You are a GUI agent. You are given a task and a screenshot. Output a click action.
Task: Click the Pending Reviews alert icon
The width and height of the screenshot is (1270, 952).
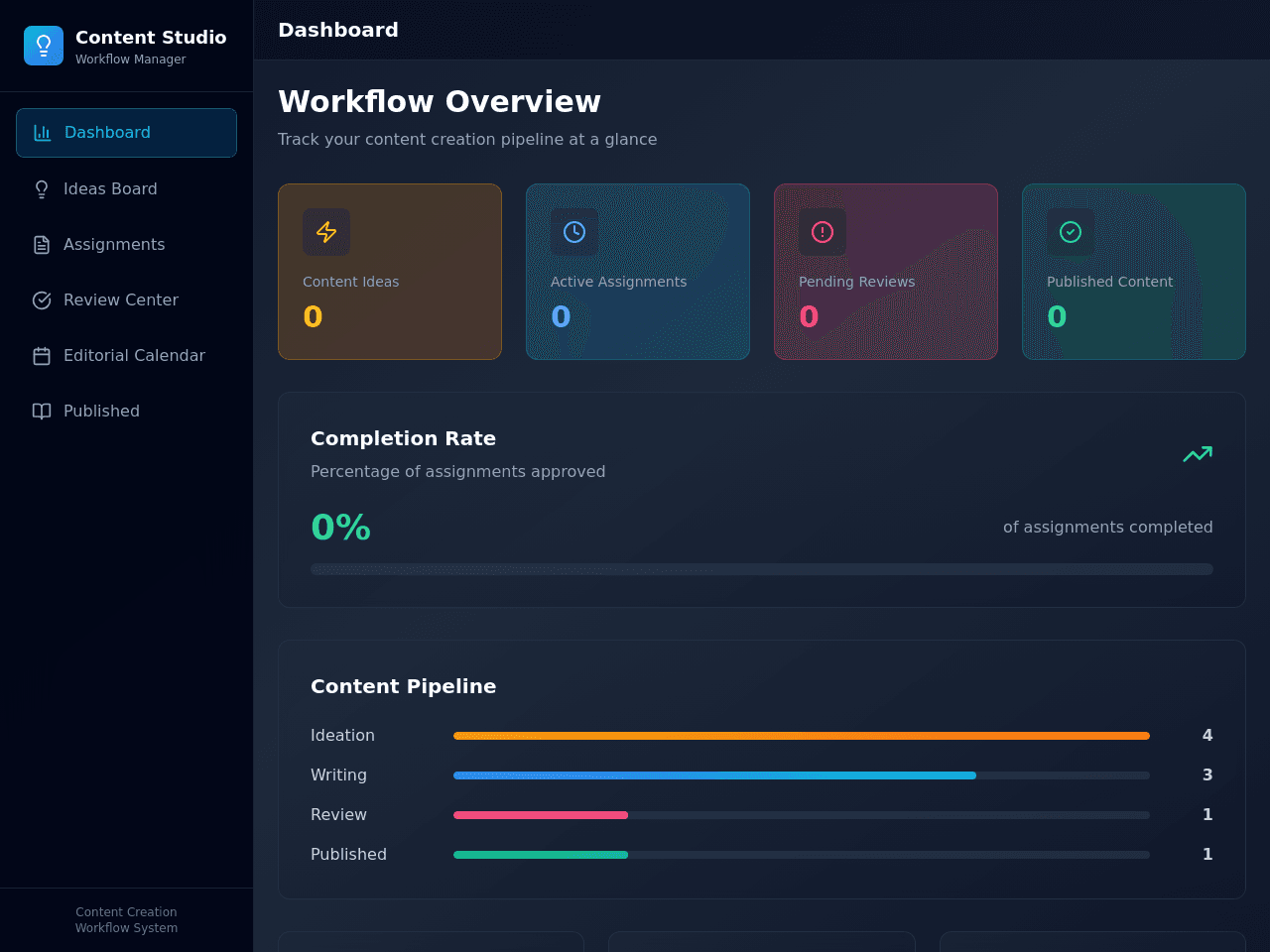(x=823, y=232)
